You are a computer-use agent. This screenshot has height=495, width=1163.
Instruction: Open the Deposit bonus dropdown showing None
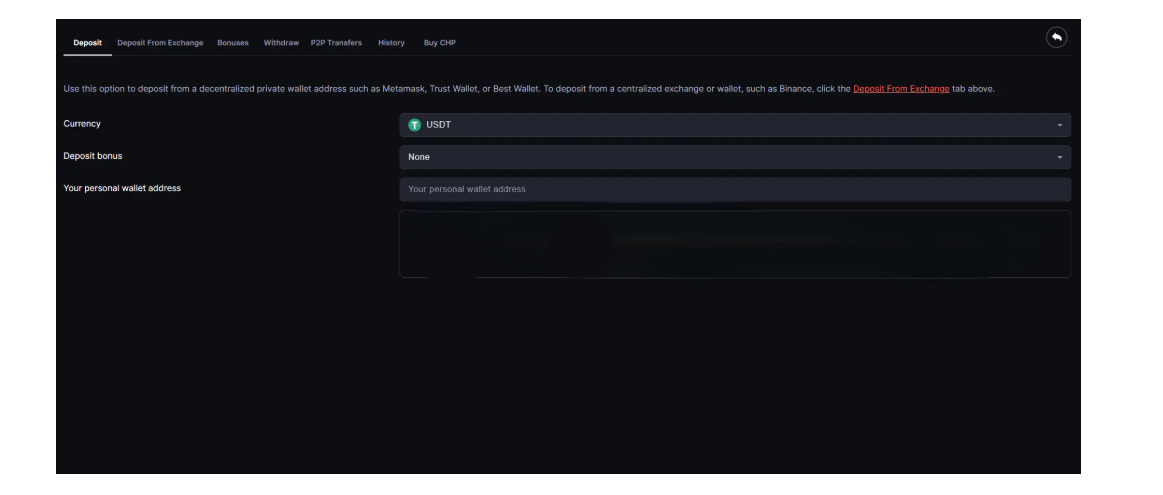(734, 157)
